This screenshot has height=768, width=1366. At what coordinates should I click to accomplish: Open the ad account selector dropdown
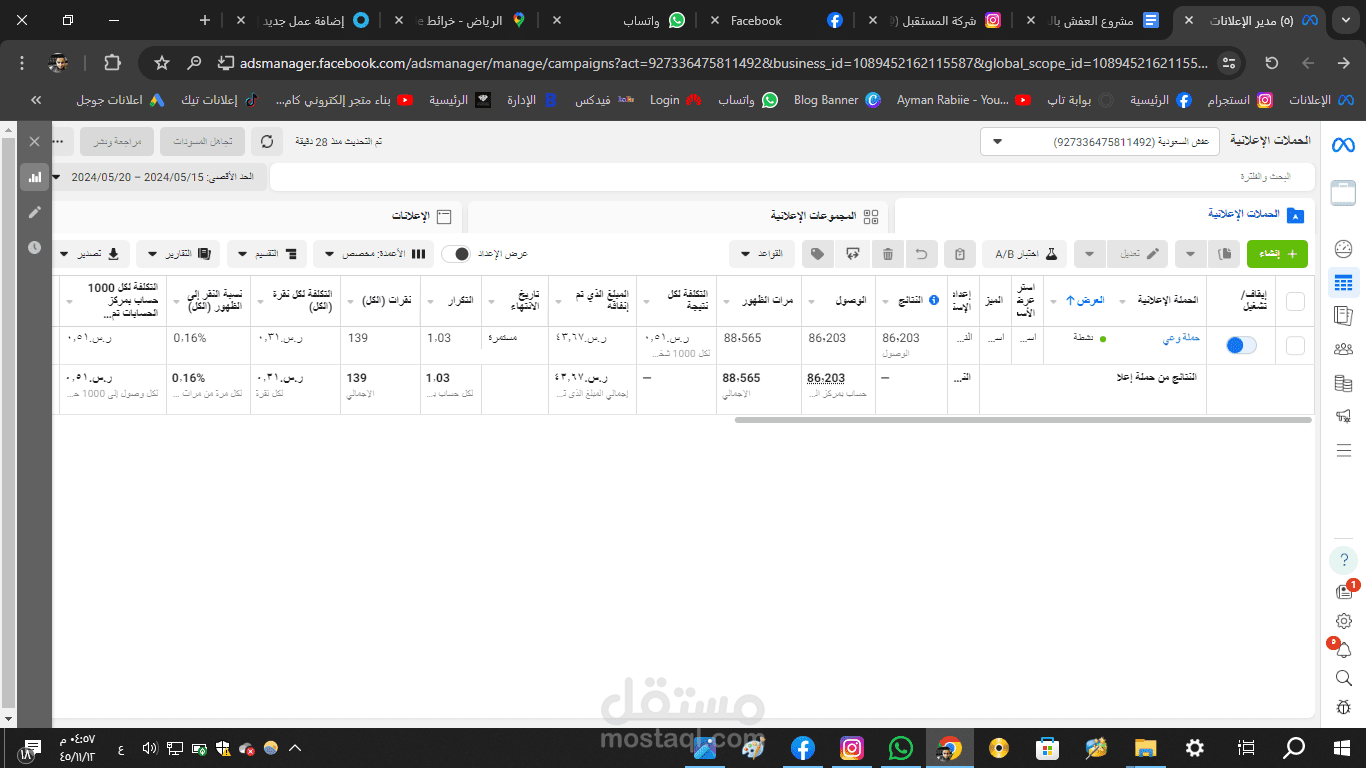[1100, 142]
